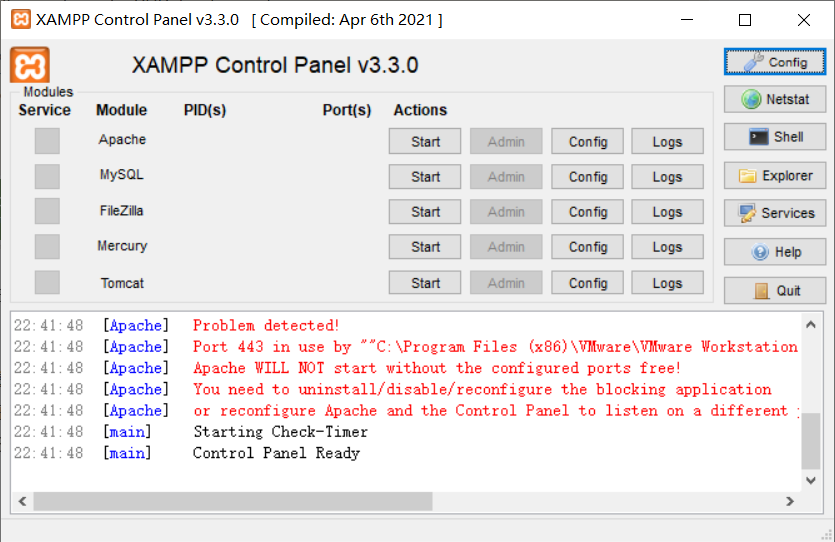Start the MySQL module
835x542 pixels.
[x=425, y=177]
